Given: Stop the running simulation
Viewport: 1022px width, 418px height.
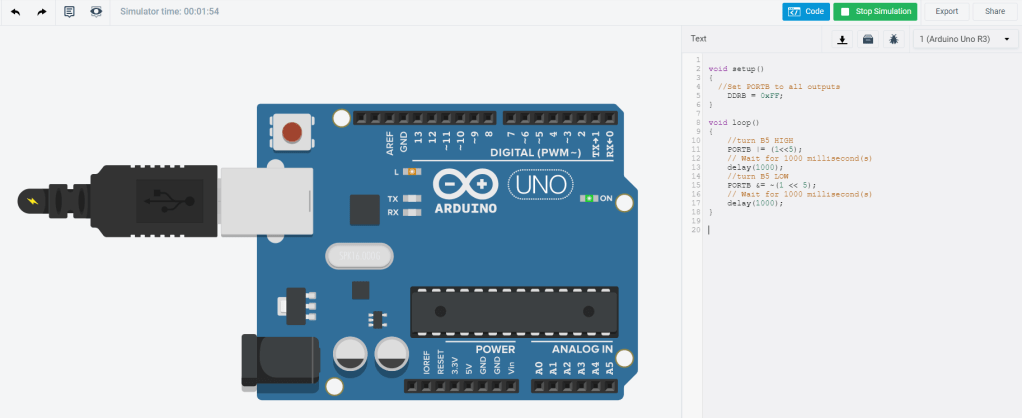Looking at the screenshot, I should pos(874,12).
